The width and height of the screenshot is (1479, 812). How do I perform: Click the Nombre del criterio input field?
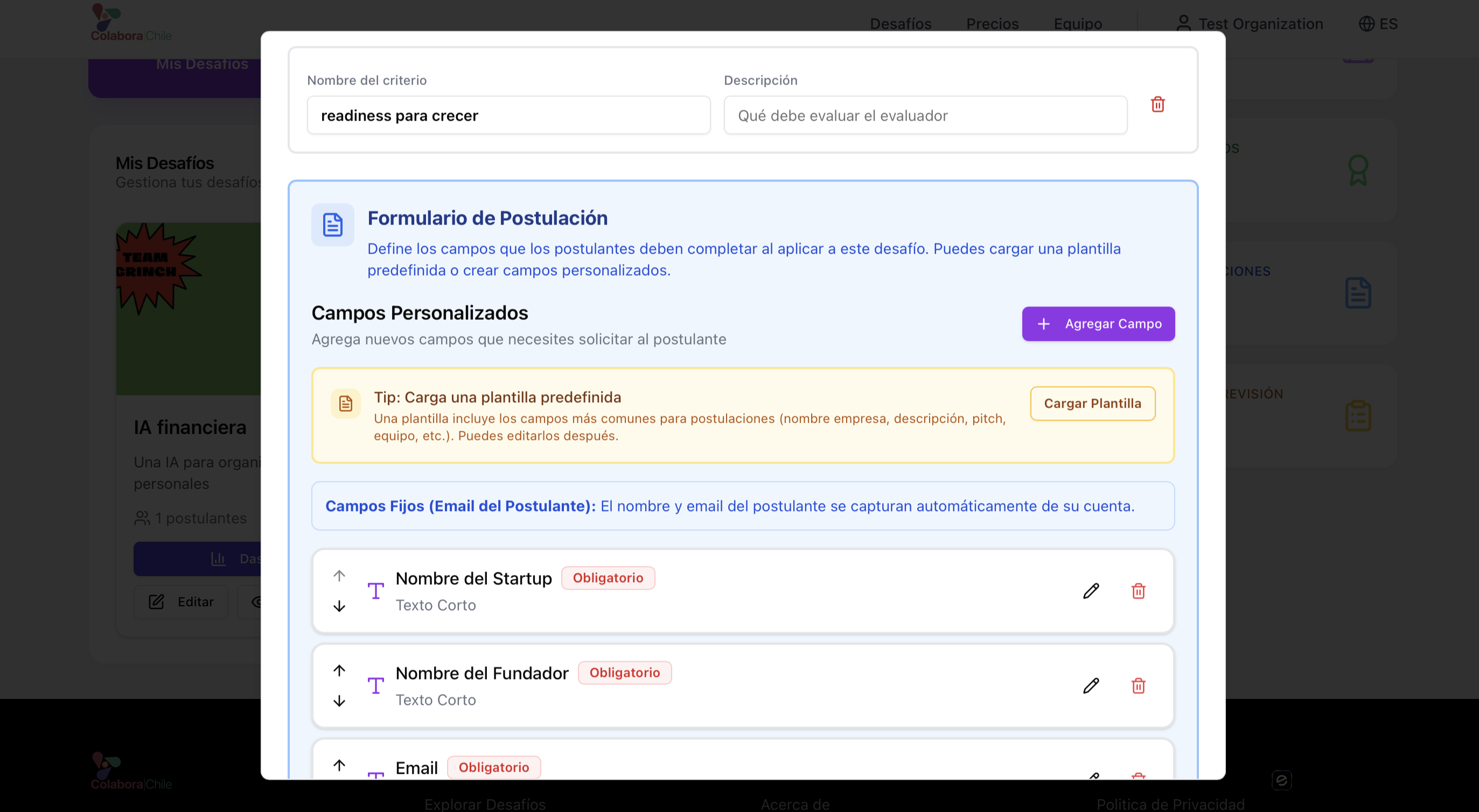point(508,115)
